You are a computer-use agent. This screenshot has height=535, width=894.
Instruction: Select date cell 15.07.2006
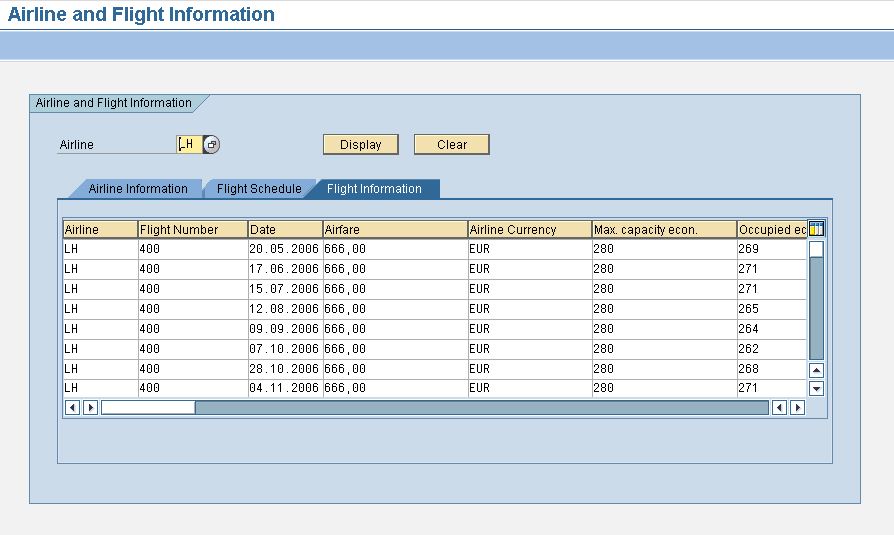(286, 289)
